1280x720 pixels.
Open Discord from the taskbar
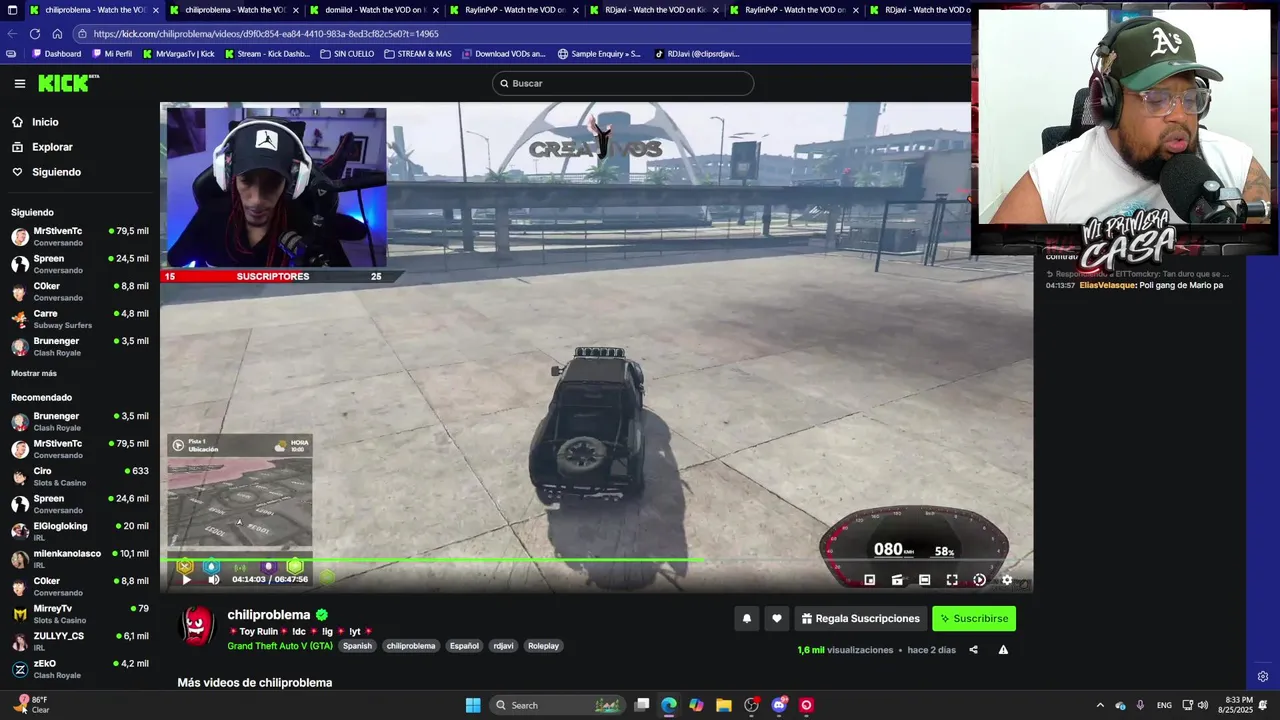click(x=779, y=705)
